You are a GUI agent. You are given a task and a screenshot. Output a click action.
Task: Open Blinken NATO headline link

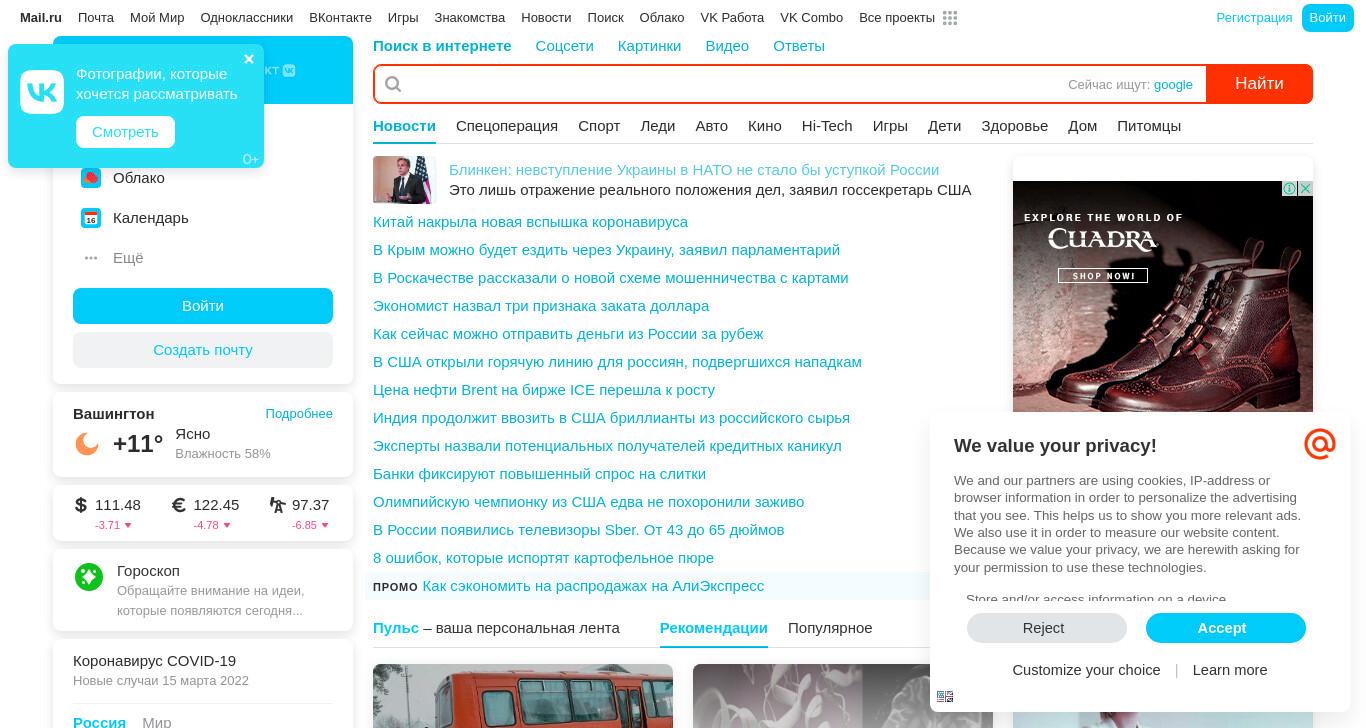pyautogui.click(x=694, y=170)
